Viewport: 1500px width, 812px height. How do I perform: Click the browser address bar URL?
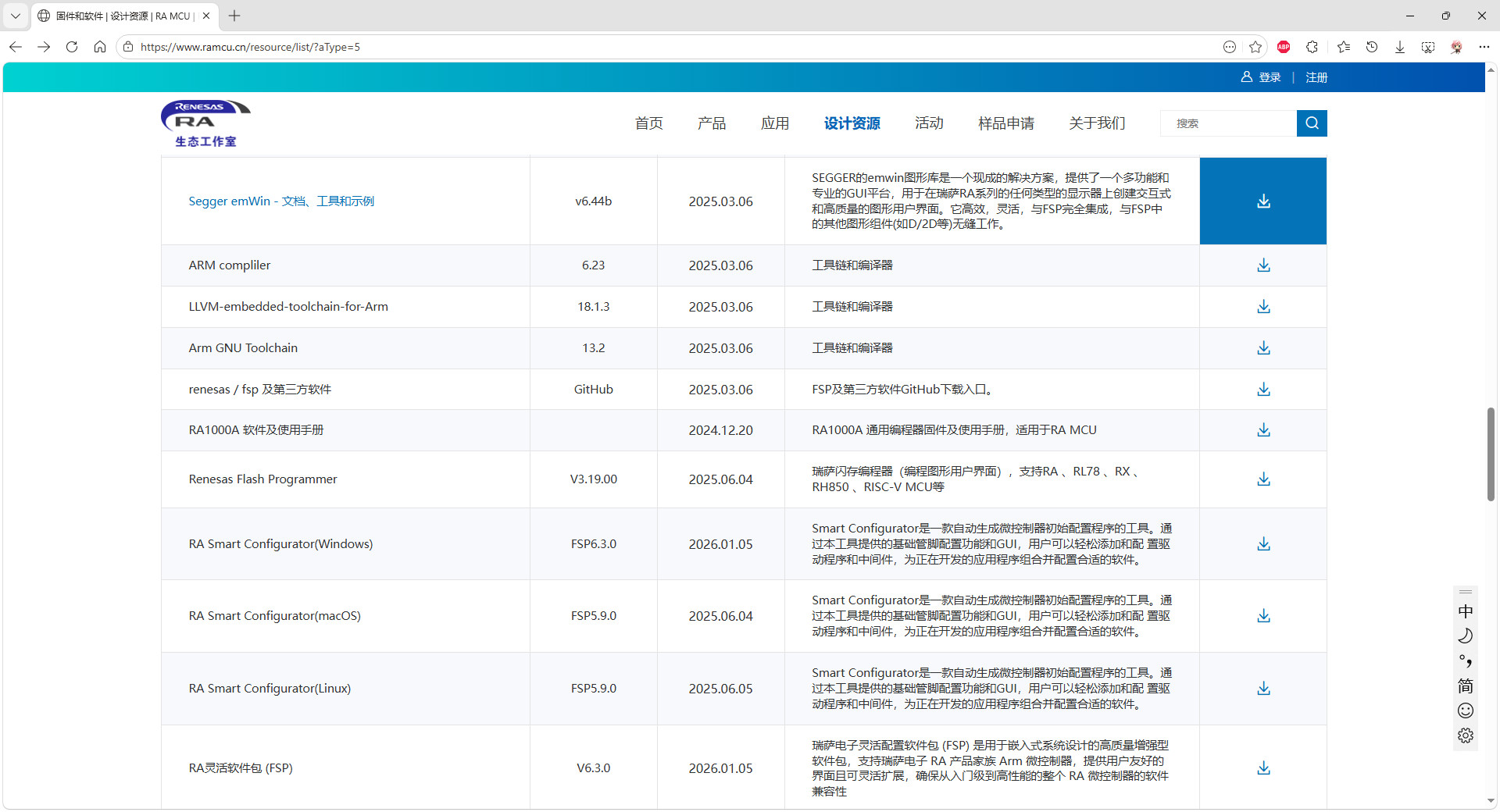point(250,47)
